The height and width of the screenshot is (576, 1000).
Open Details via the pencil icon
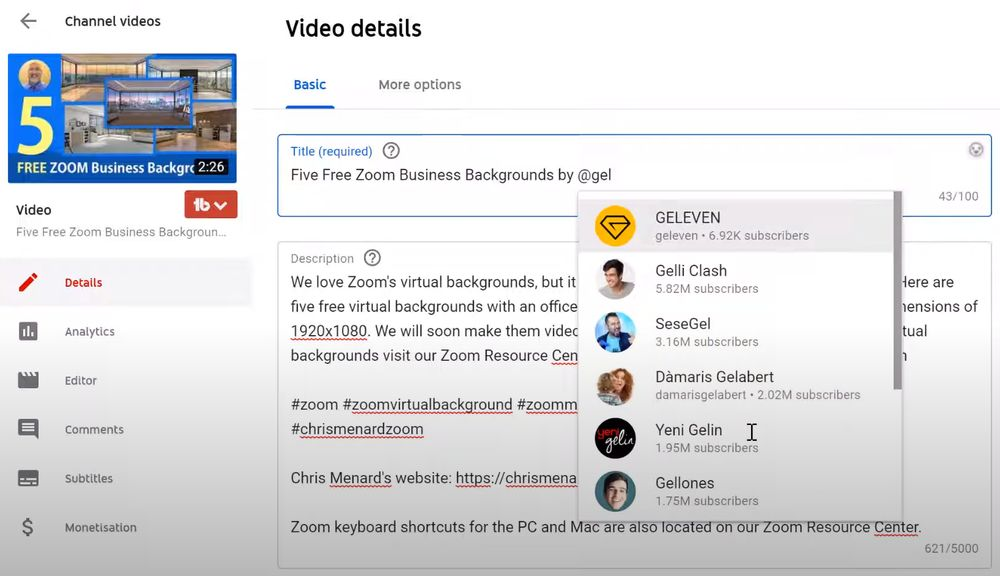[28, 282]
